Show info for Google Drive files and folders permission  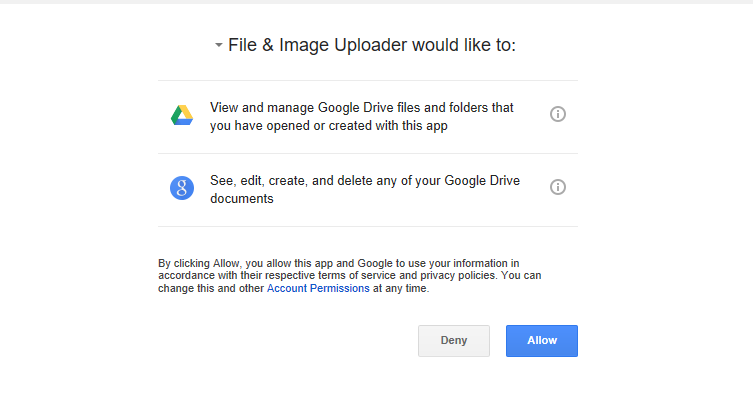pos(558,114)
